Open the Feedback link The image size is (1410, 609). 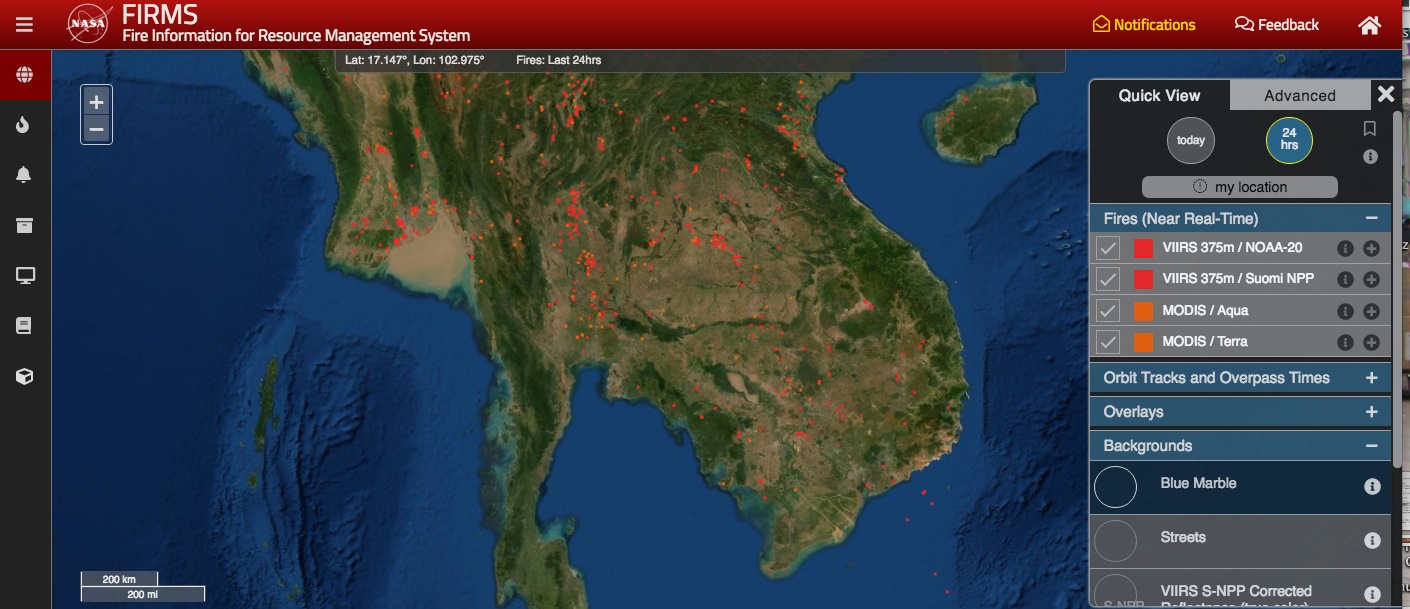click(1277, 25)
